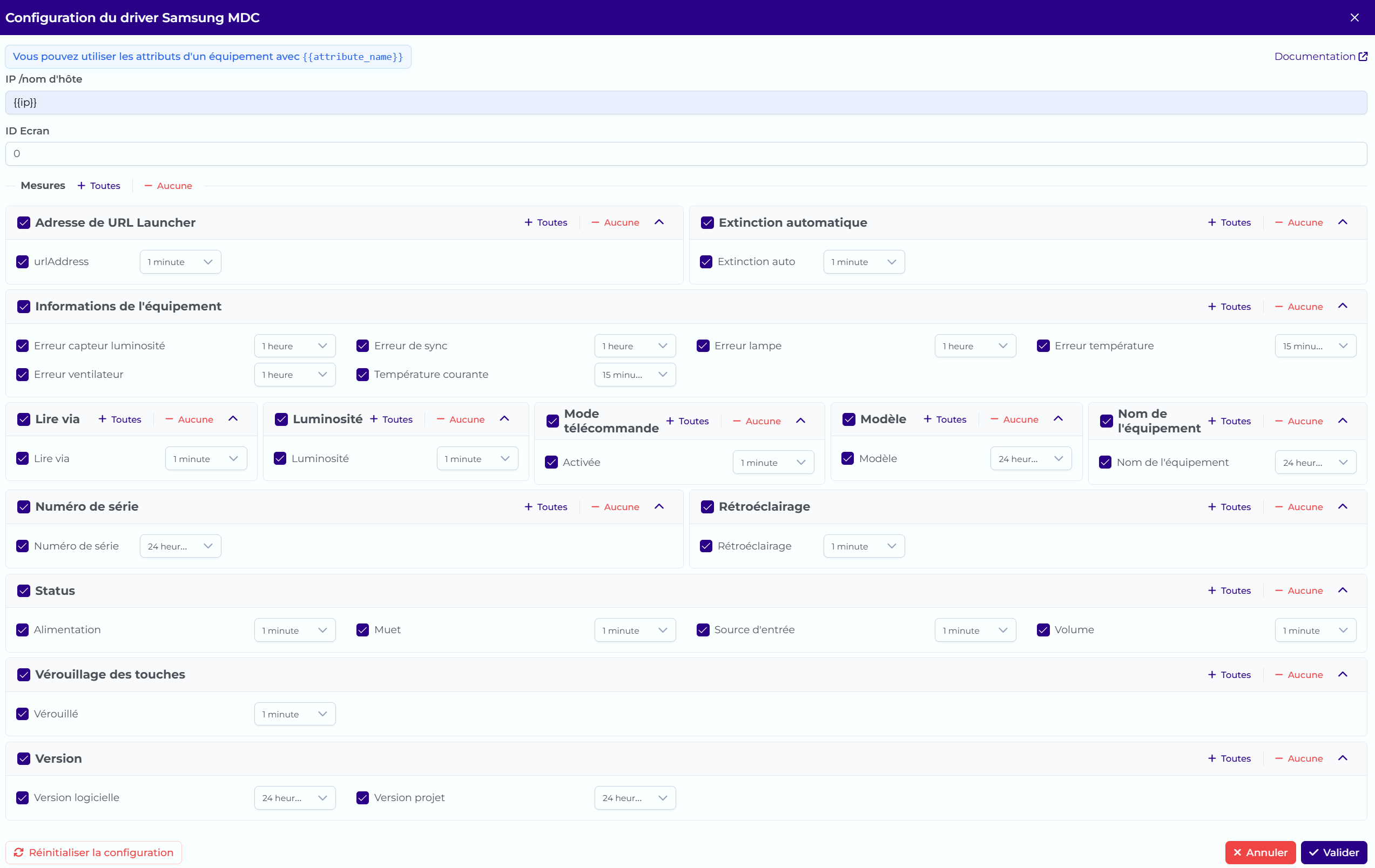The height and width of the screenshot is (868, 1375).
Task: Disable the Muet measure checkbox
Action: 362,629
